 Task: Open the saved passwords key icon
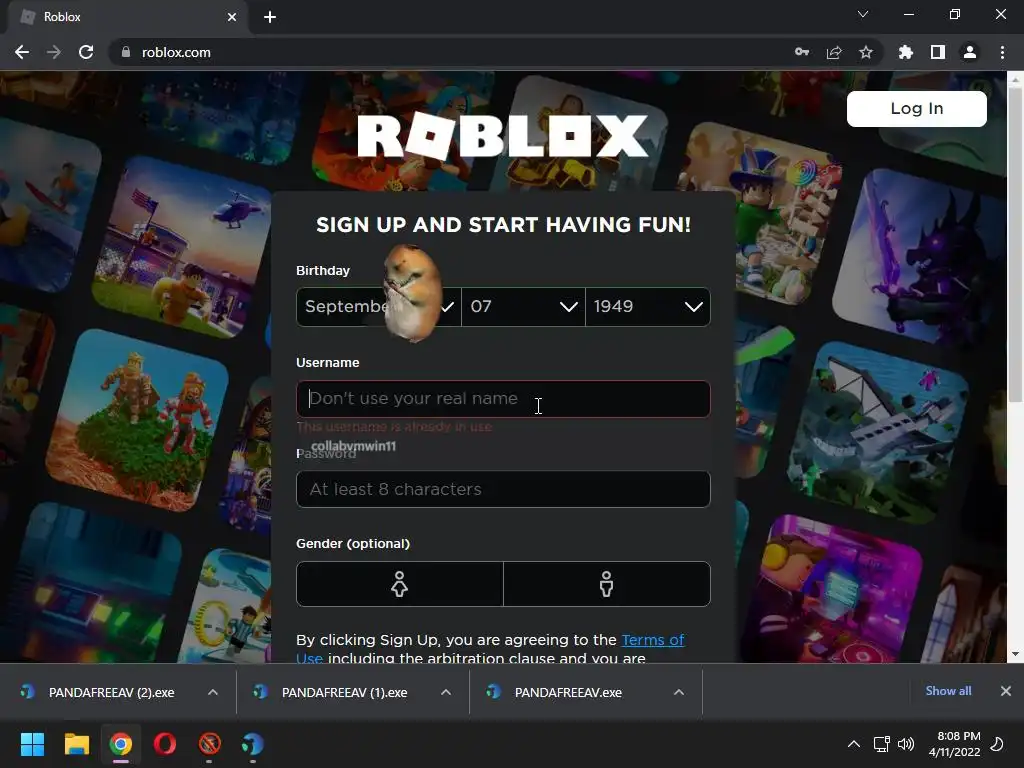point(802,52)
